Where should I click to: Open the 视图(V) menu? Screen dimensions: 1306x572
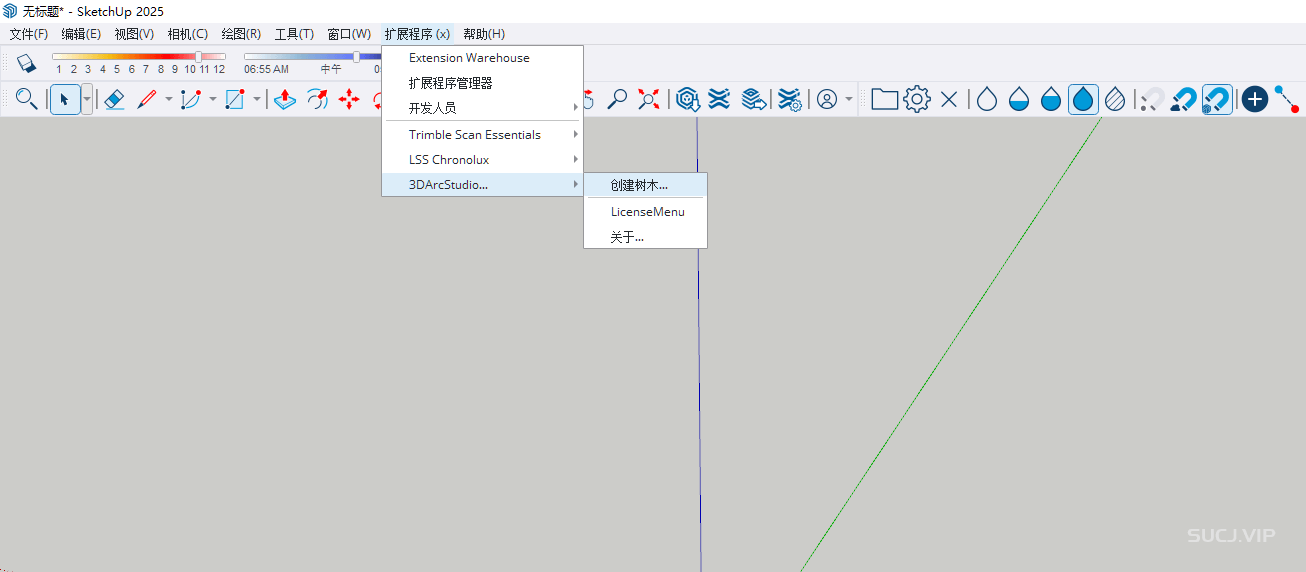[x=134, y=34]
